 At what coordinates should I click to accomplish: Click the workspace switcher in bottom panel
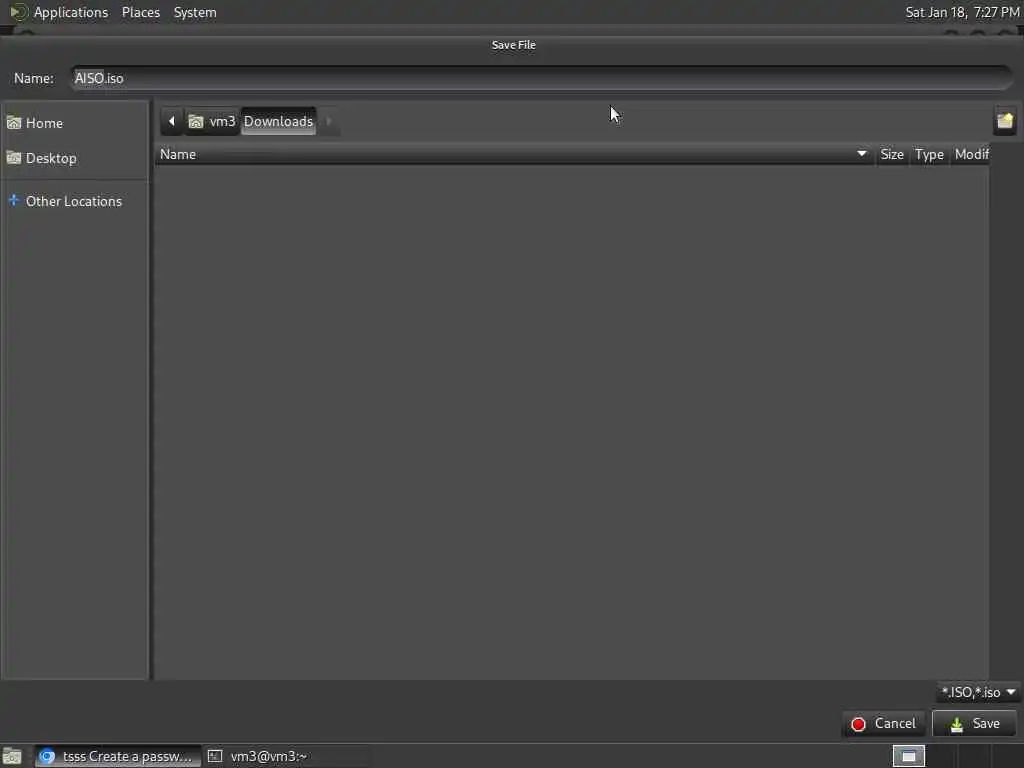click(x=908, y=756)
